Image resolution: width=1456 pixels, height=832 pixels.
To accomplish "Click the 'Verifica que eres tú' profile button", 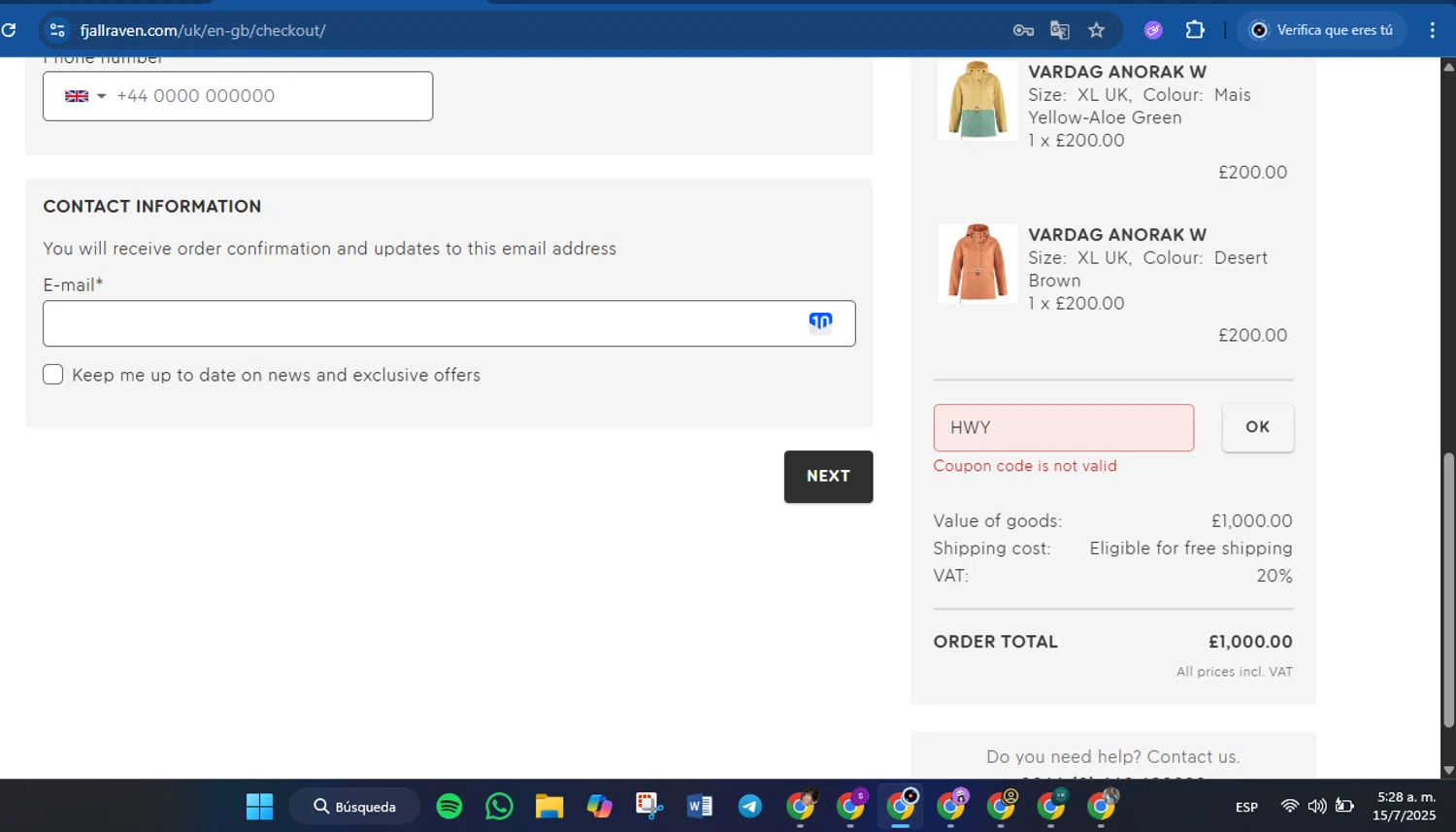I will click(1321, 30).
